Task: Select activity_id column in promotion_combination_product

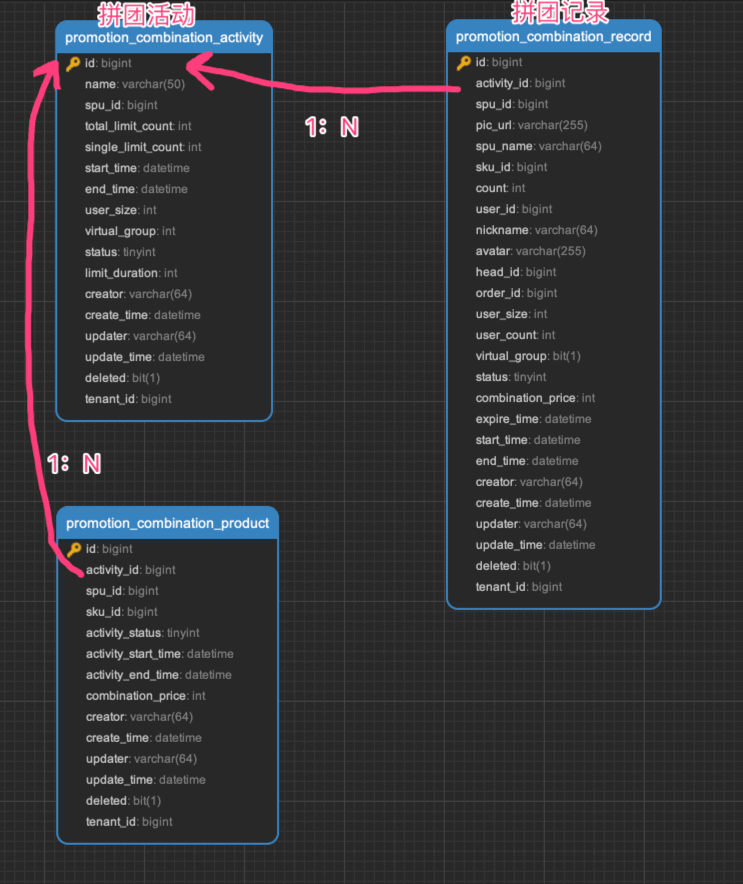Action: click(x=130, y=570)
